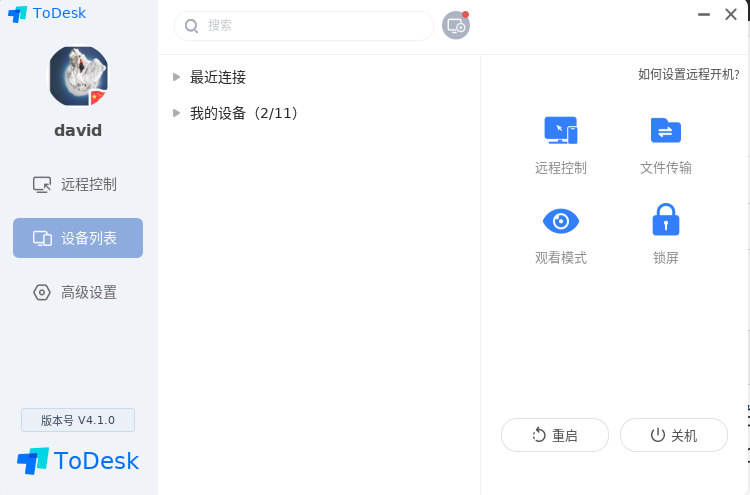Click the ToDesk logo in title bar
Screen dimensions: 750x495
pyautogui.click(x=18, y=14)
